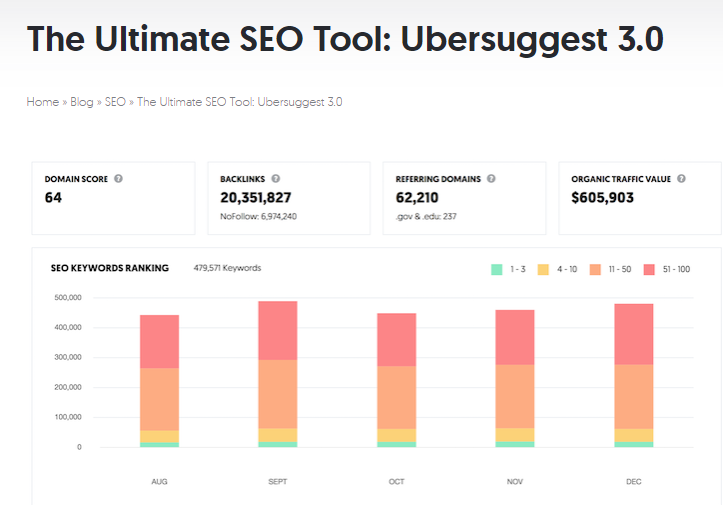Click the SEPT bar's red segment

point(278,330)
